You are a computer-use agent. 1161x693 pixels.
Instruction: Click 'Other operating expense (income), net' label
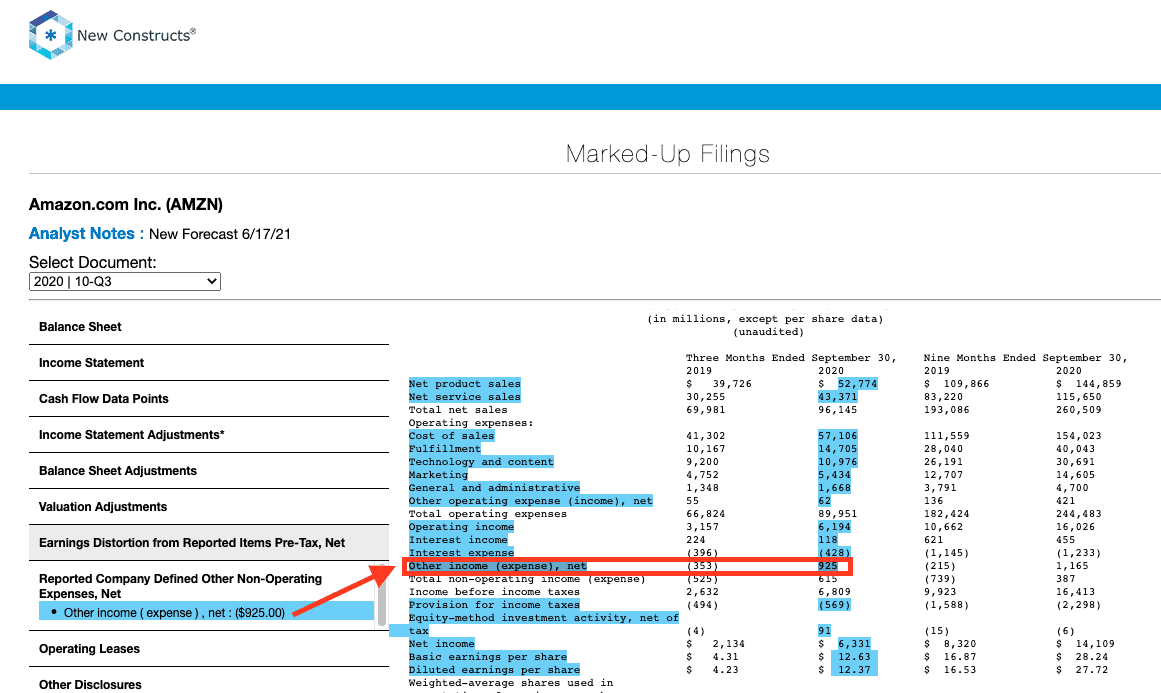[530, 500]
